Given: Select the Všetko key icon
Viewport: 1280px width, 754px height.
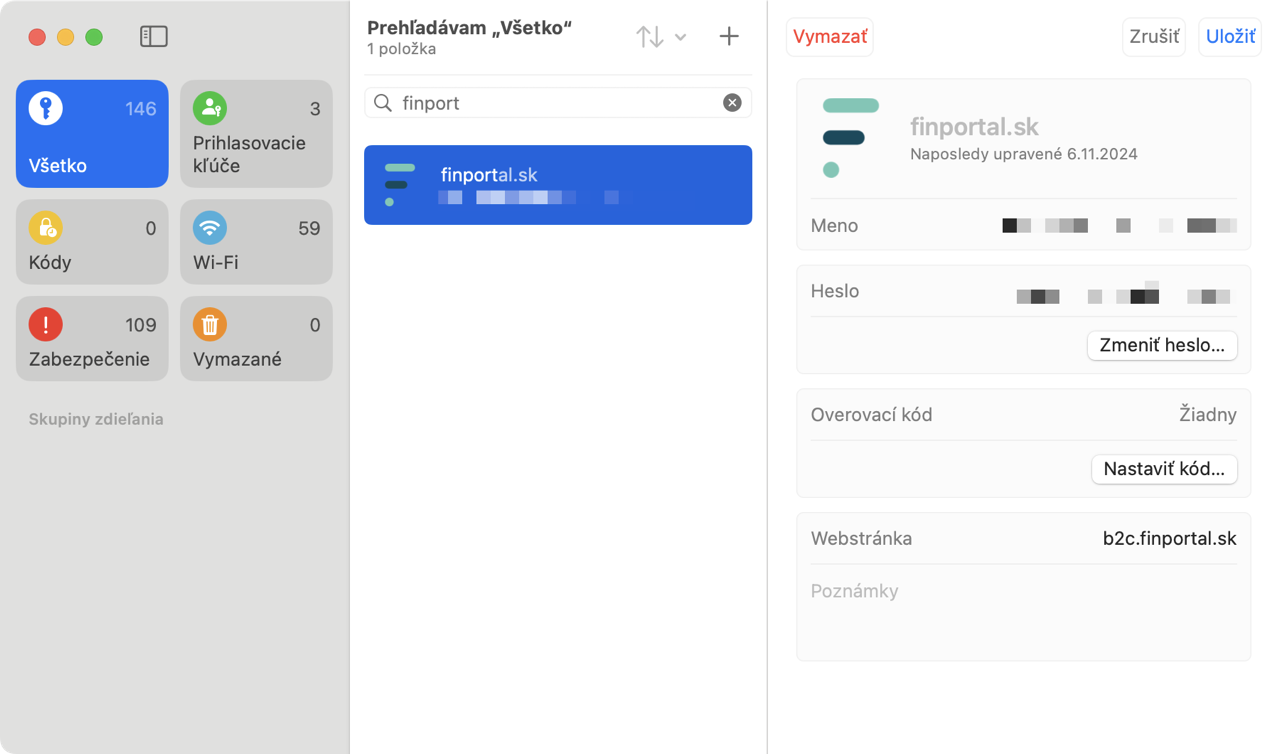Looking at the screenshot, I should click(x=46, y=108).
